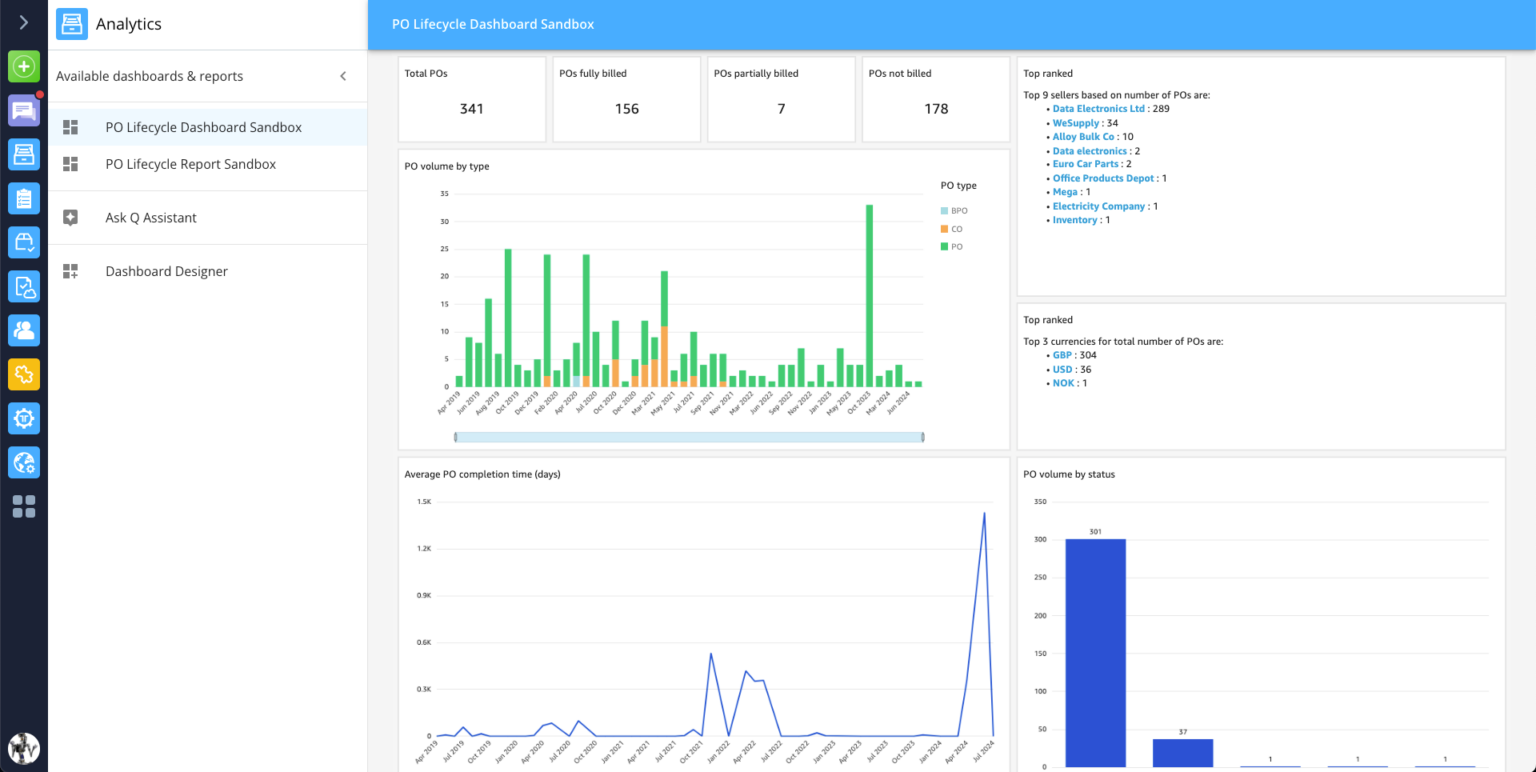Image resolution: width=1536 pixels, height=772 pixels.
Task: Click the PO volume chart range slider
Action: (x=688, y=437)
